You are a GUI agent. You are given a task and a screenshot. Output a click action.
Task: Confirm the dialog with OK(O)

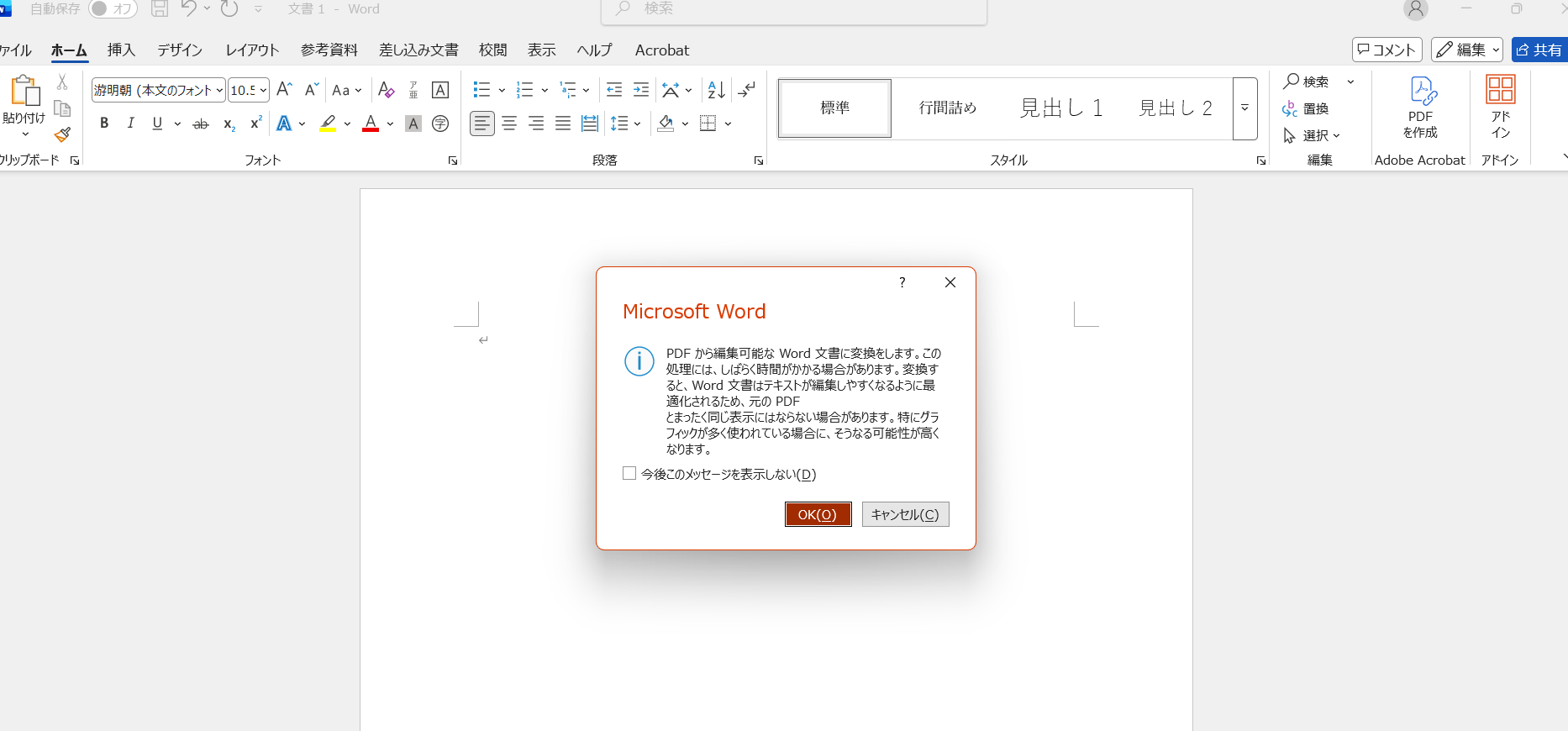point(818,514)
